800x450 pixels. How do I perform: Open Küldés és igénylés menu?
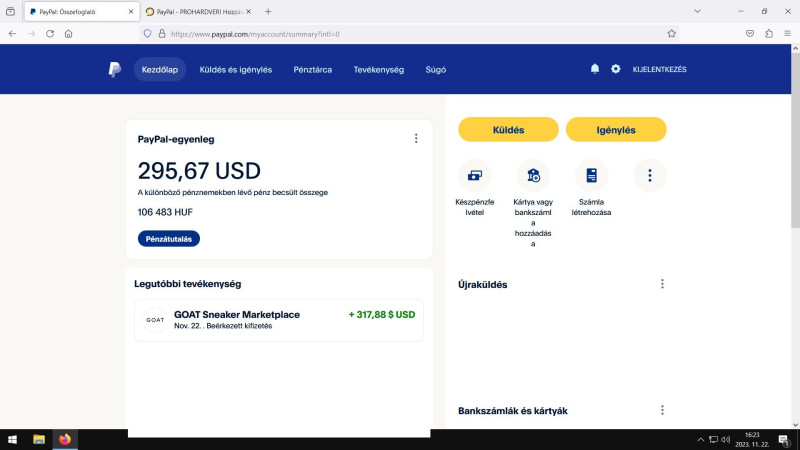(236, 69)
